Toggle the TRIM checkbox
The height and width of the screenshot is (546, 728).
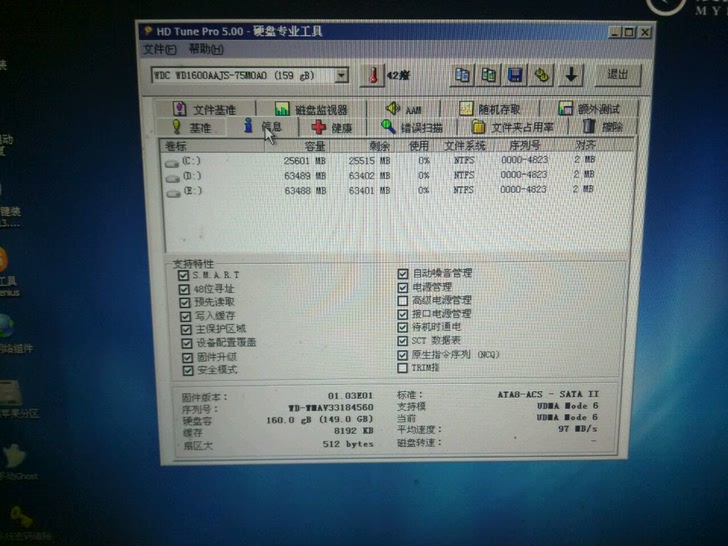click(403, 368)
